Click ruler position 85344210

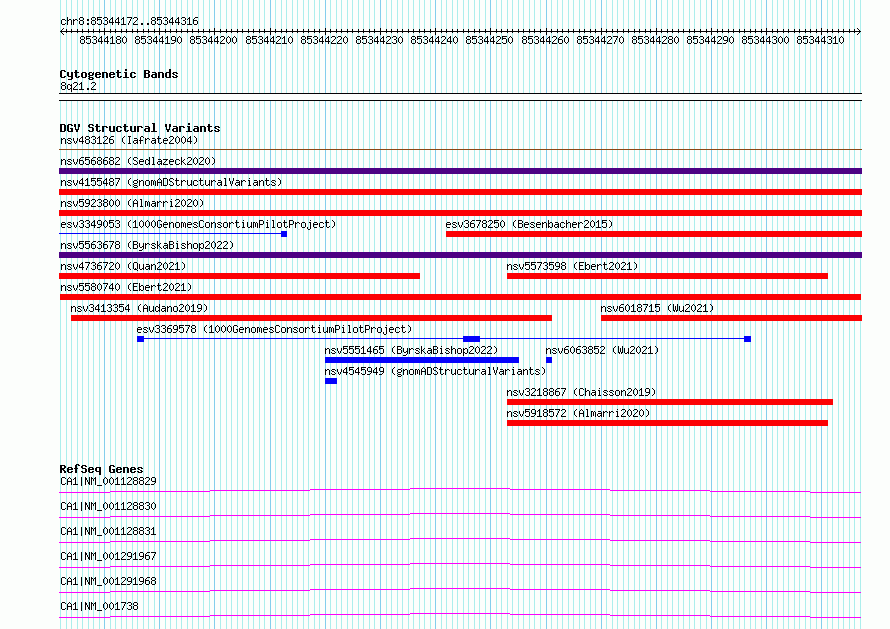pos(269,40)
